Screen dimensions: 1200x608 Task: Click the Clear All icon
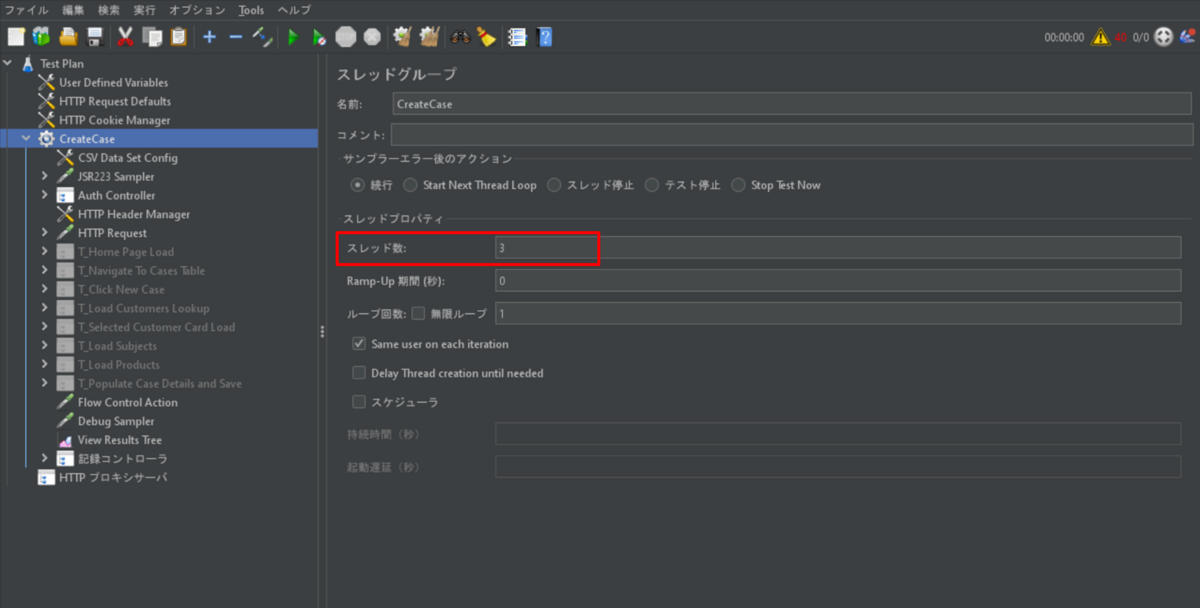pos(429,37)
